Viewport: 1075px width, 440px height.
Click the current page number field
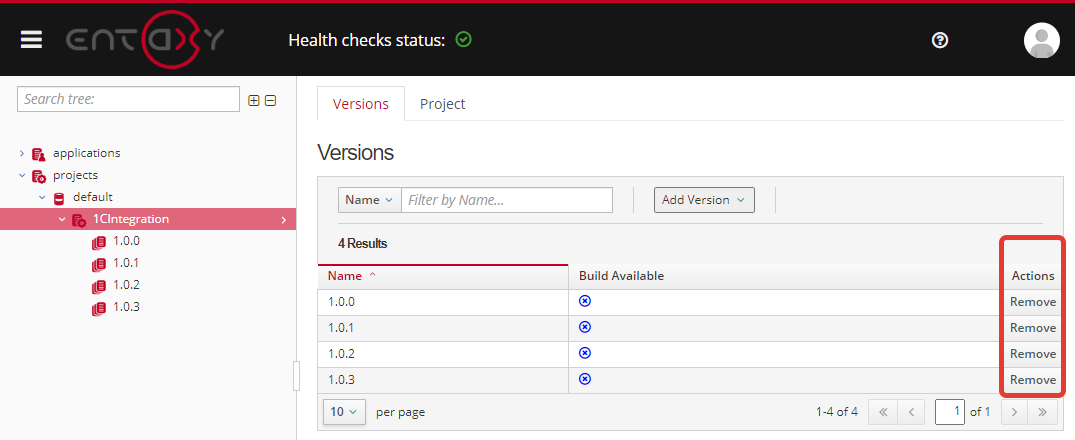point(950,412)
